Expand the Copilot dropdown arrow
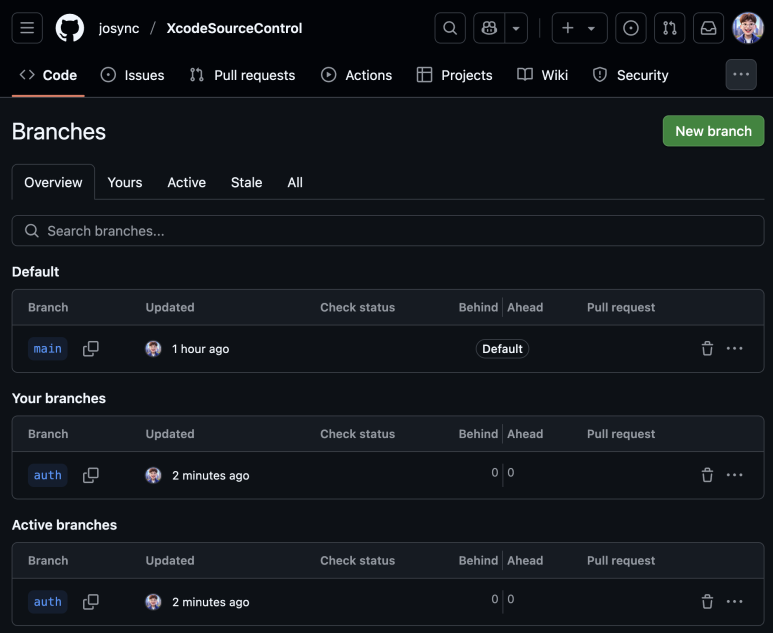Image resolution: width=773 pixels, height=633 pixels. coord(516,28)
